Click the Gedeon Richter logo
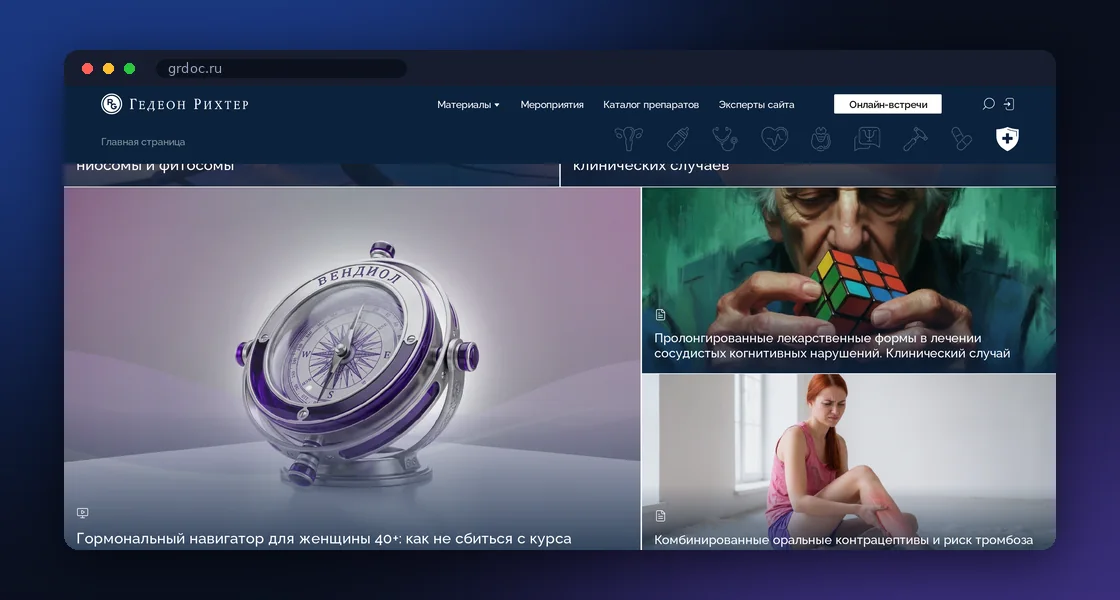This screenshot has width=1120, height=600. click(x=175, y=104)
